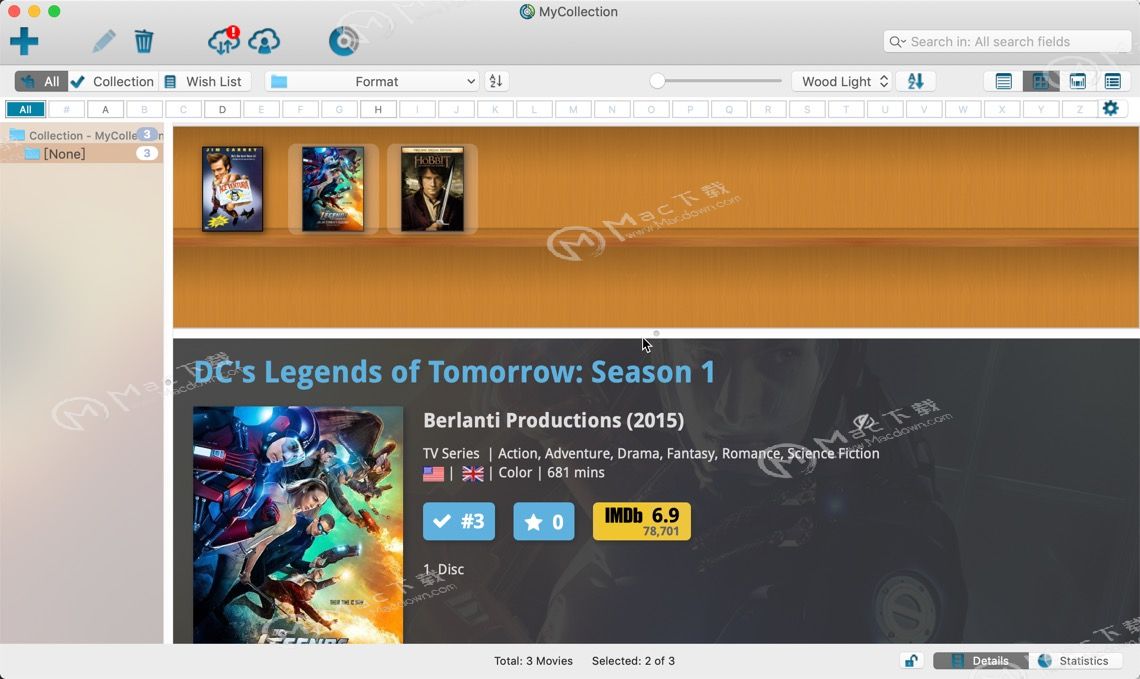The width and height of the screenshot is (1140, 679).
Task: Click the United States flag icon
Action: pyautogui.click(x=433, y=474)
